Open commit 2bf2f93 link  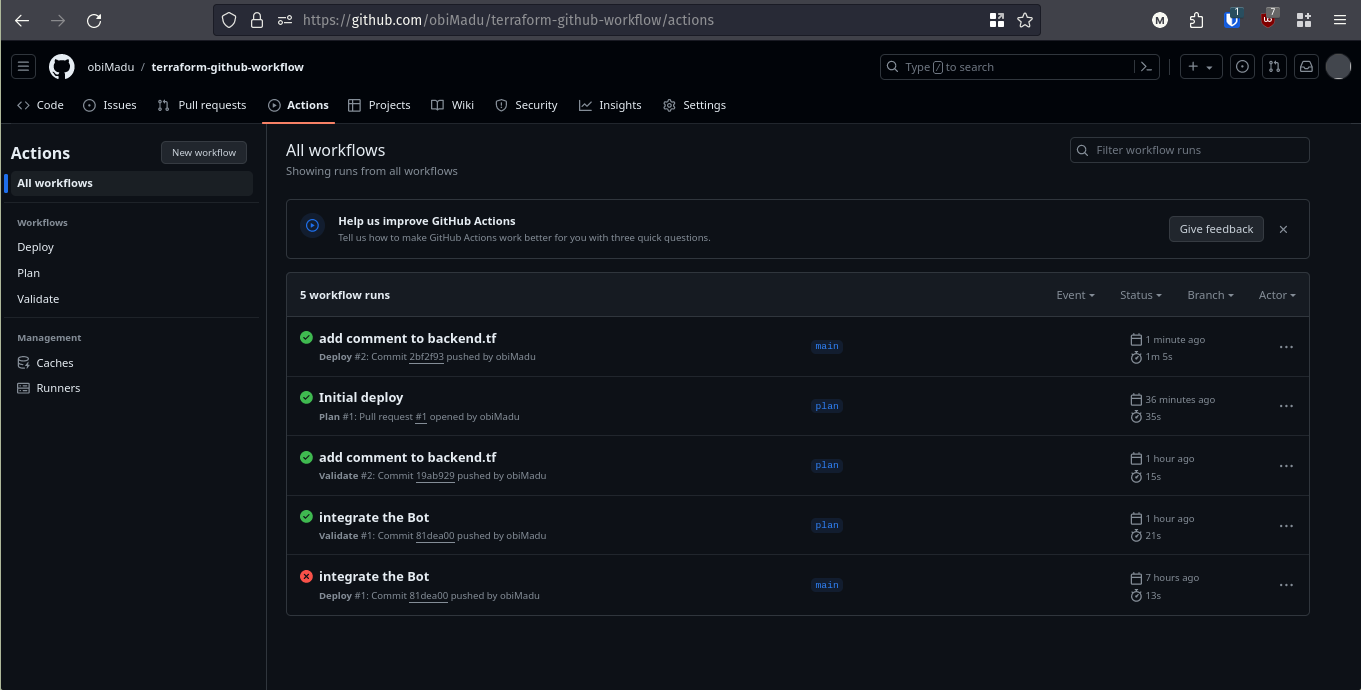point(426,357)
